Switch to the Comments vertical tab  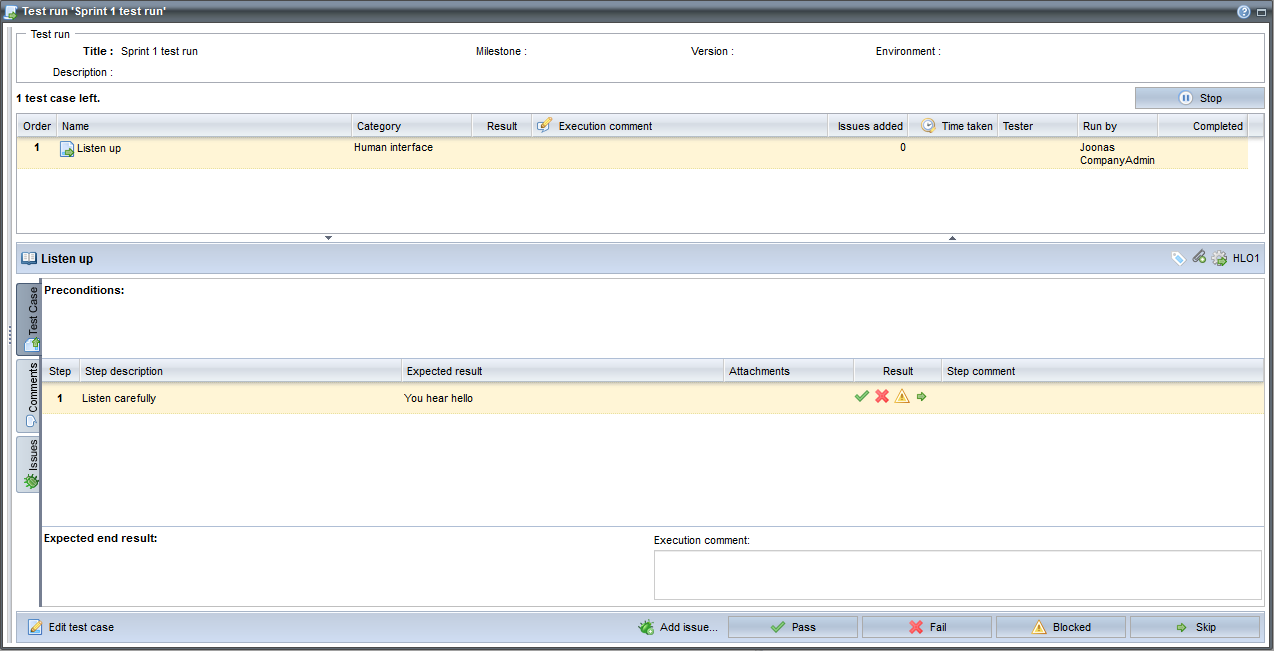pyautogui.click(x=29, y=396)
